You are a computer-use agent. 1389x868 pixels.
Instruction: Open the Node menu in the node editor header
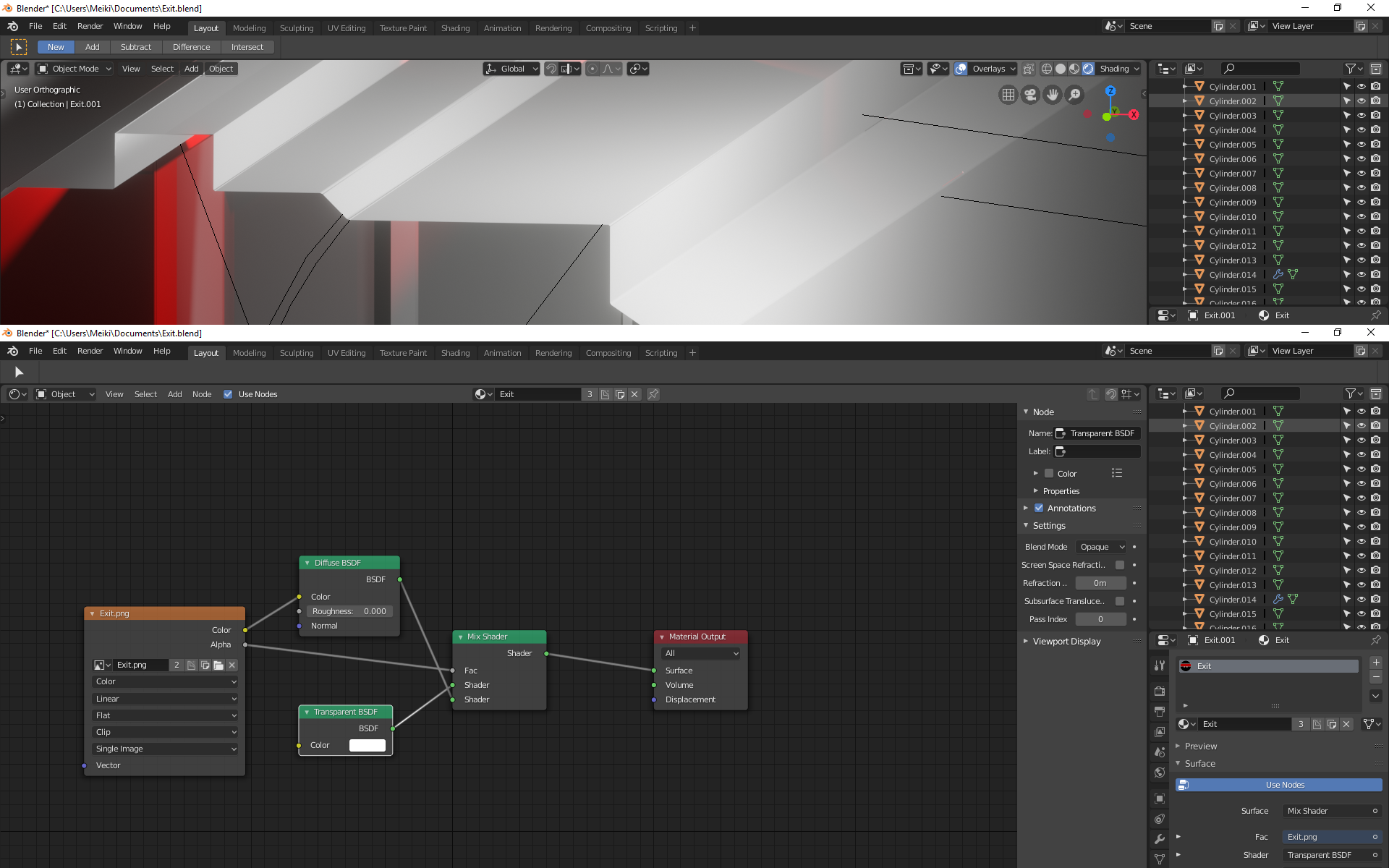coord(202,394)
